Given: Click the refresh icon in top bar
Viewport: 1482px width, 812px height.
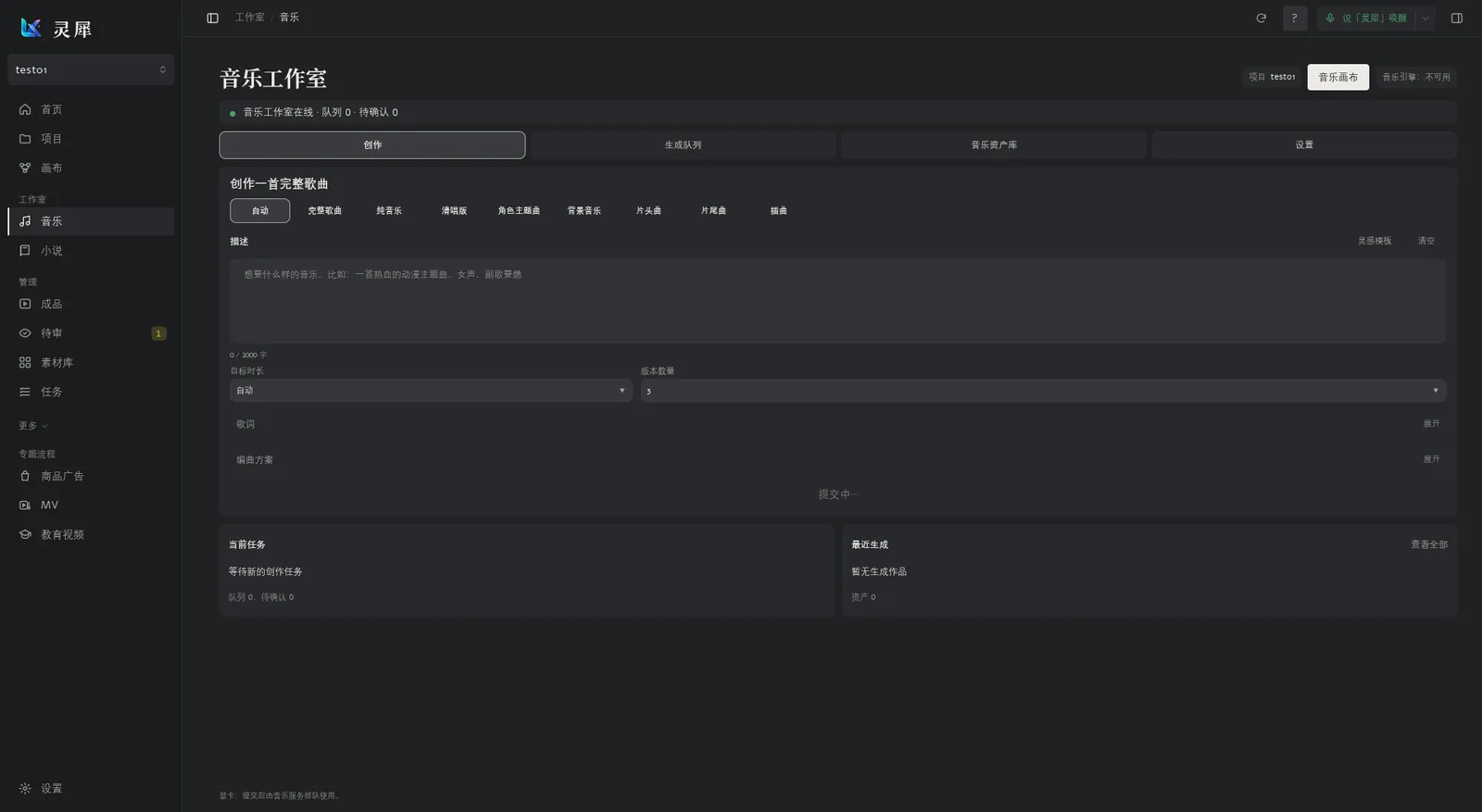Looking at the screenshot, I should tap(1261, 18).
